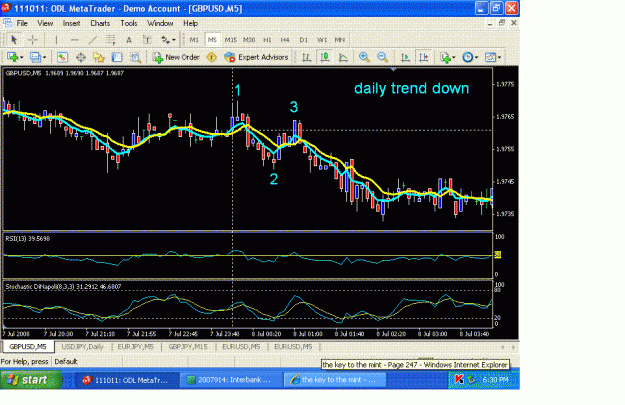Activate the M15 timeframe
Image resolution: width=625 pixels, height=405 pixels.
point(230,40)
